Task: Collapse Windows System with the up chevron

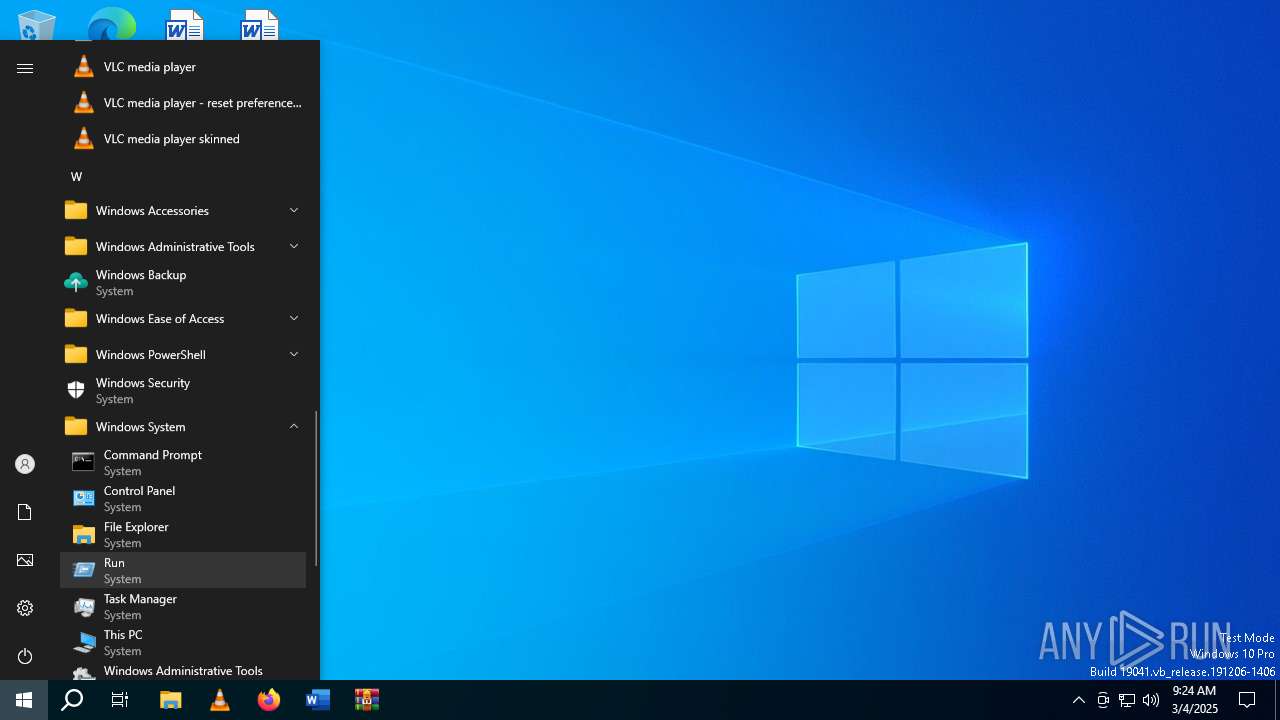Action: pyautogui.click(x=294, y=426)
